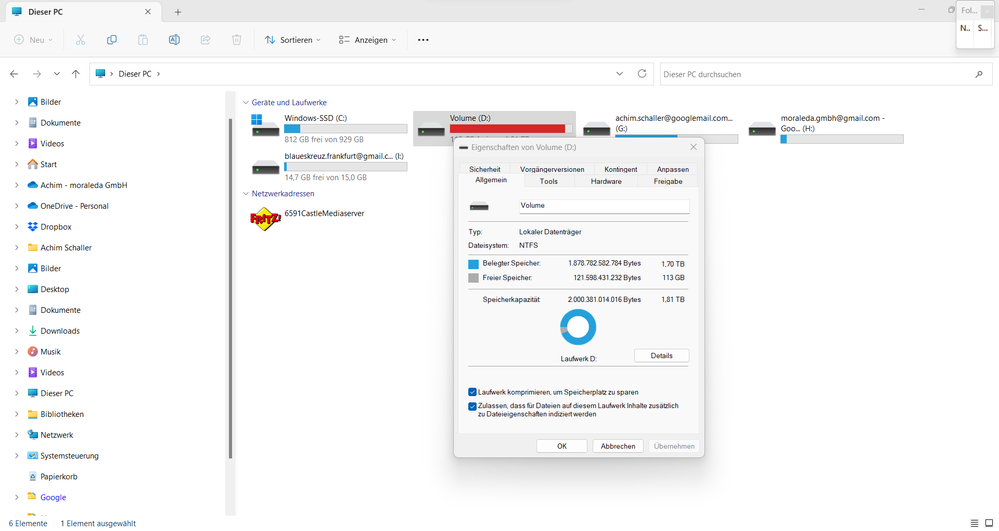Click the Übernehmen button
999x531 pixels.
pyautogui.click(x=674, y=446)
